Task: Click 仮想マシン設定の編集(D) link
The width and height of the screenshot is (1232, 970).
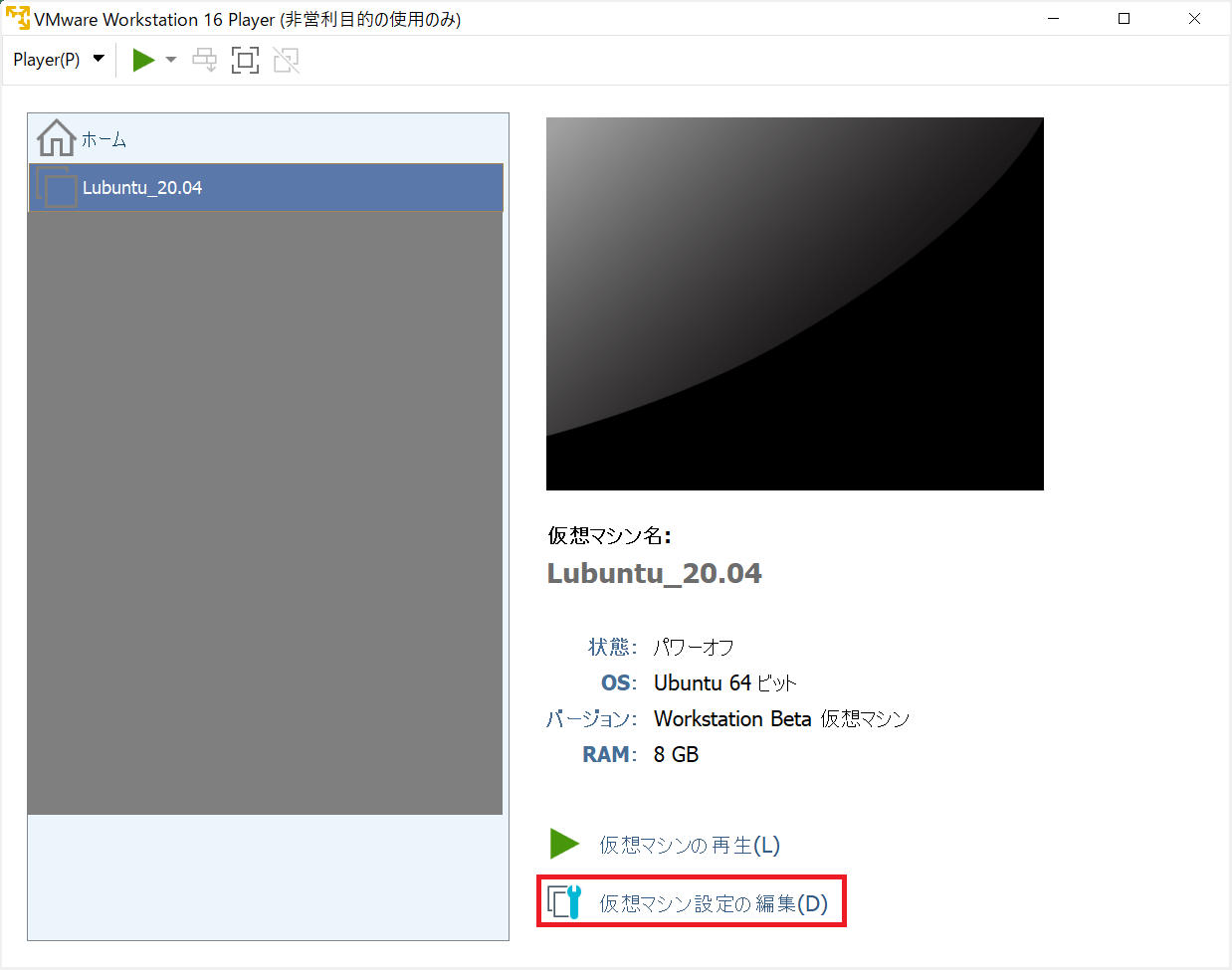Action: tap(714, 903)
